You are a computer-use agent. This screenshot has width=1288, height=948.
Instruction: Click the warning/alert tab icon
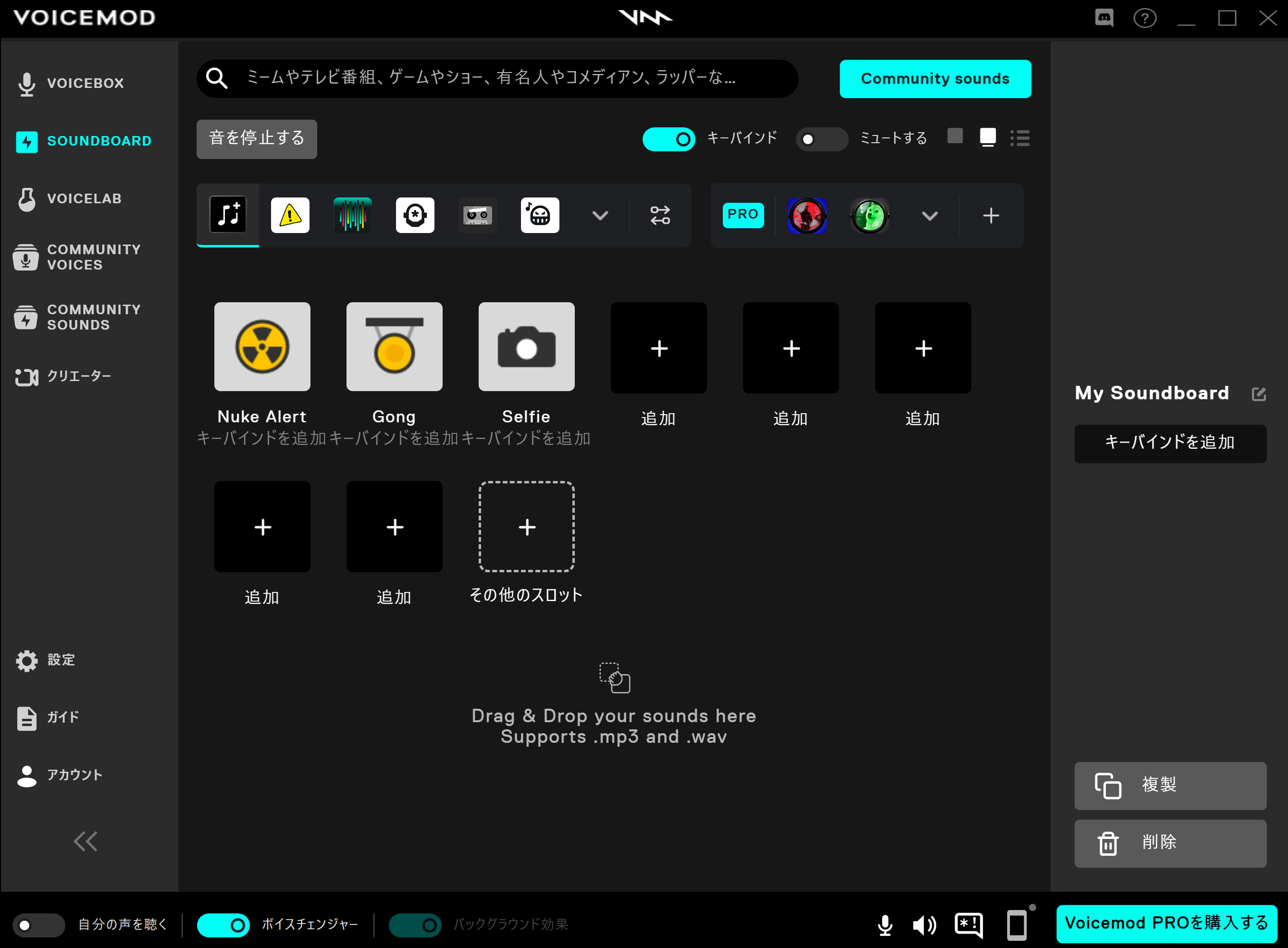291,214
